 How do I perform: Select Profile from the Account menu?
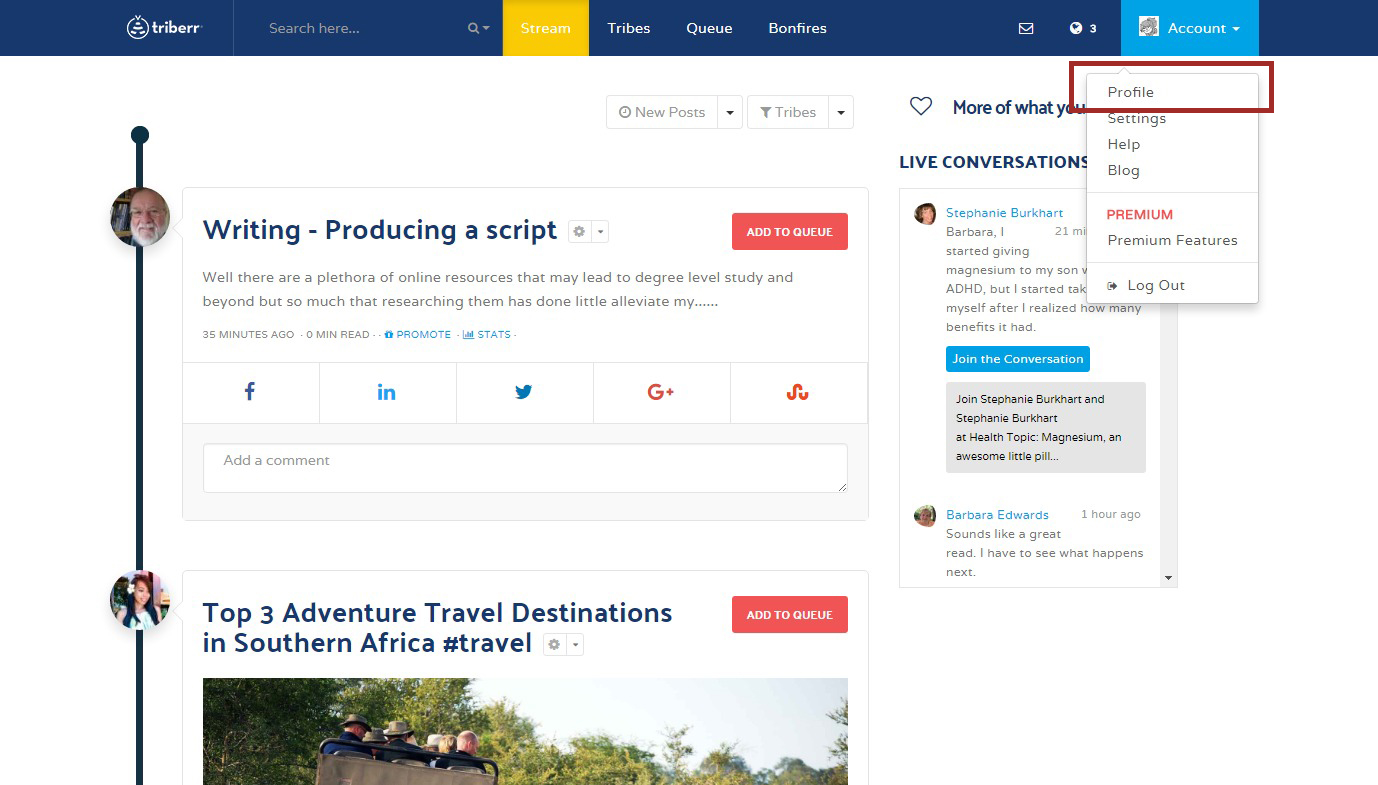pyautogui.click(x=1130, y=92)
